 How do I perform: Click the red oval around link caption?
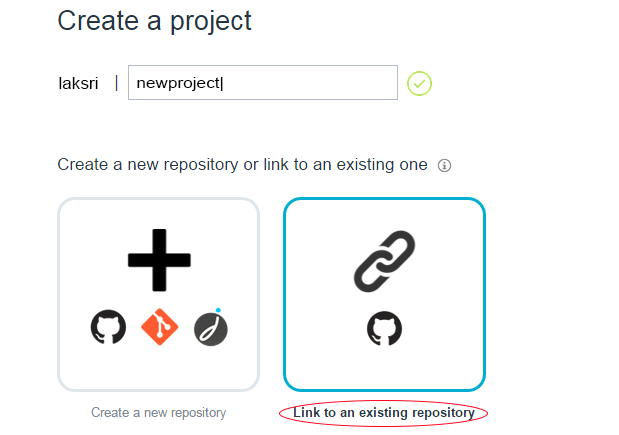coord(383,413)
